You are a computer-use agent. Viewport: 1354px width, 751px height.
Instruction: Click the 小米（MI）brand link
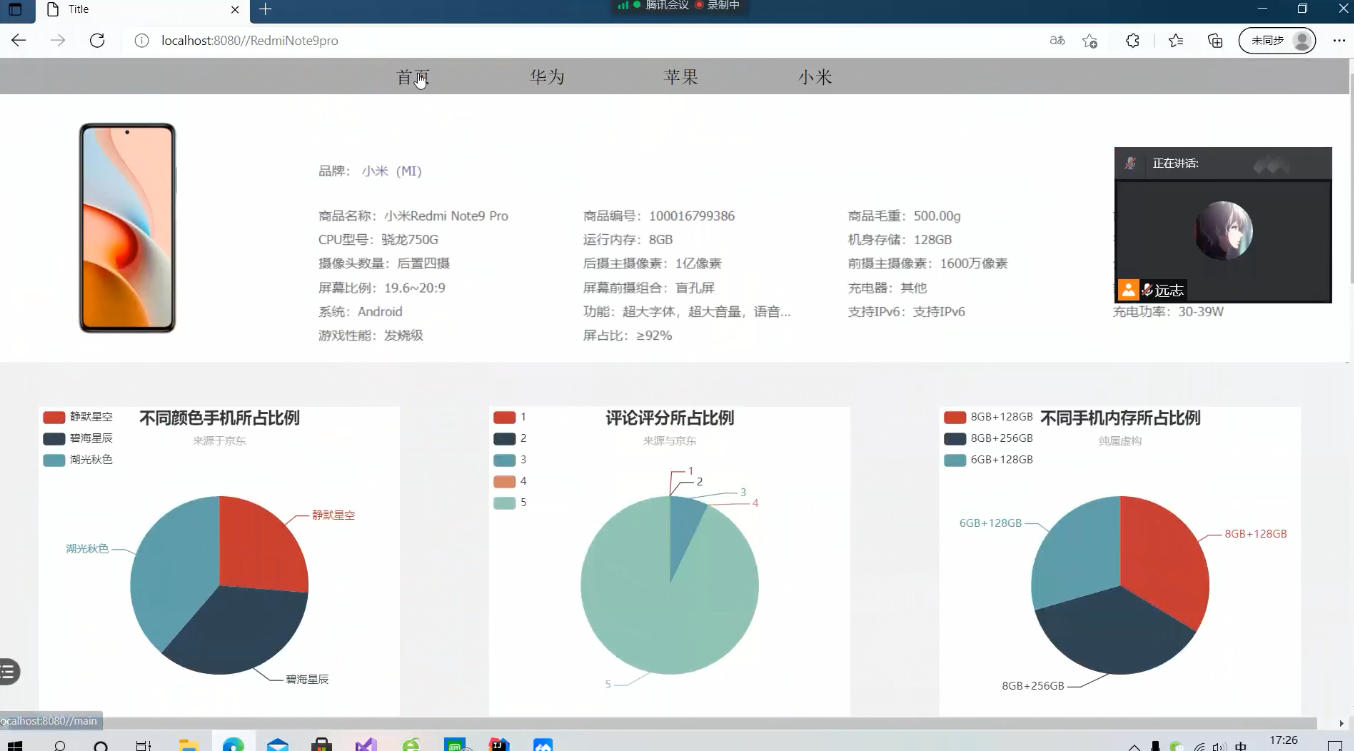tap(392, 171)
